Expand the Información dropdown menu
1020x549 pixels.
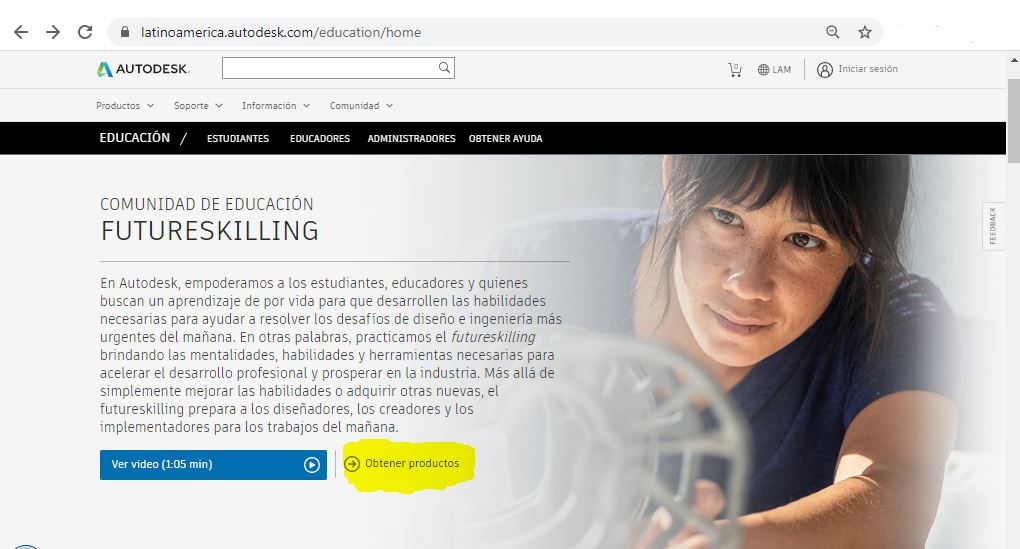coord(276,105)
